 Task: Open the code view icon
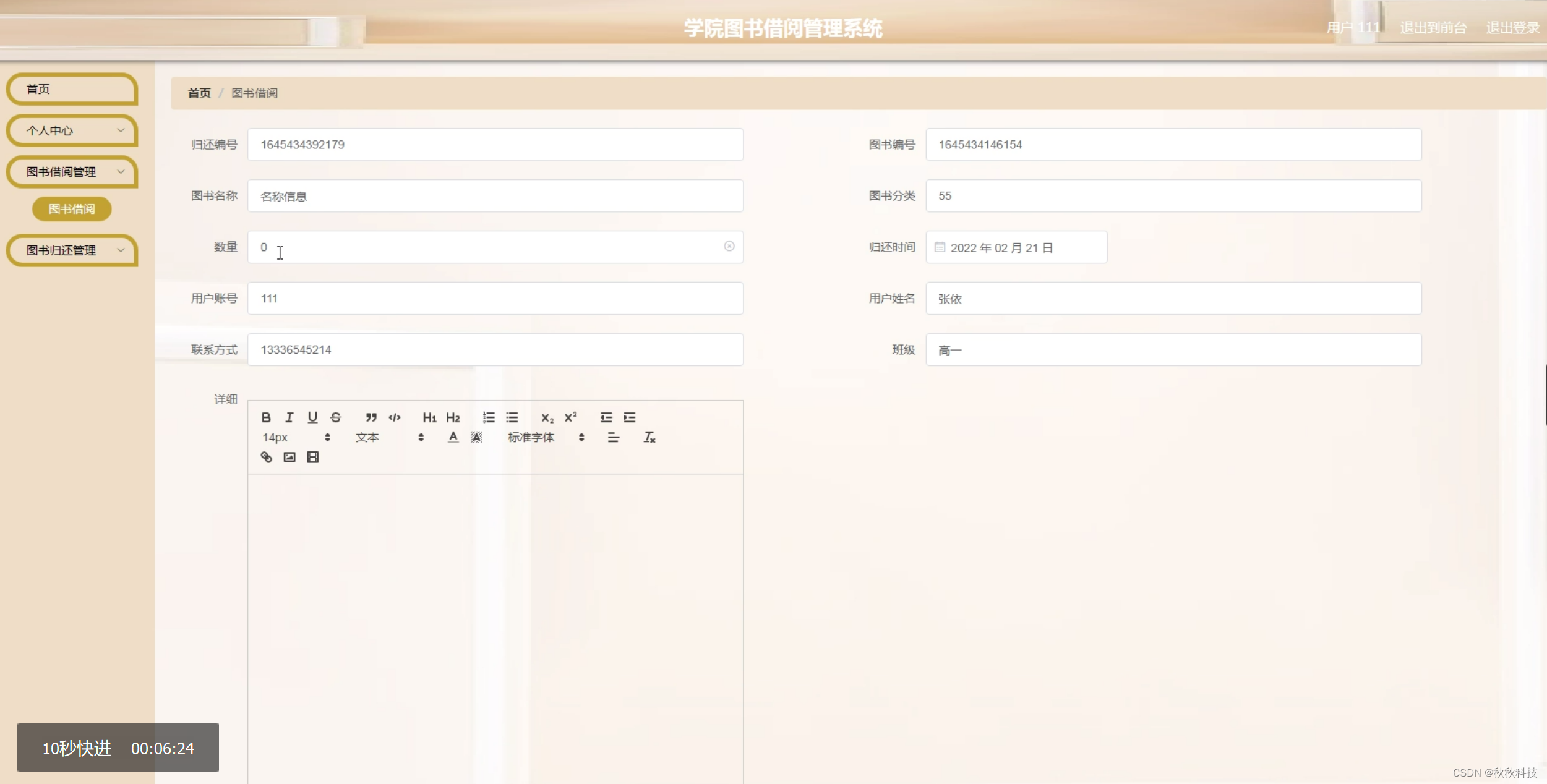(395, 417)
